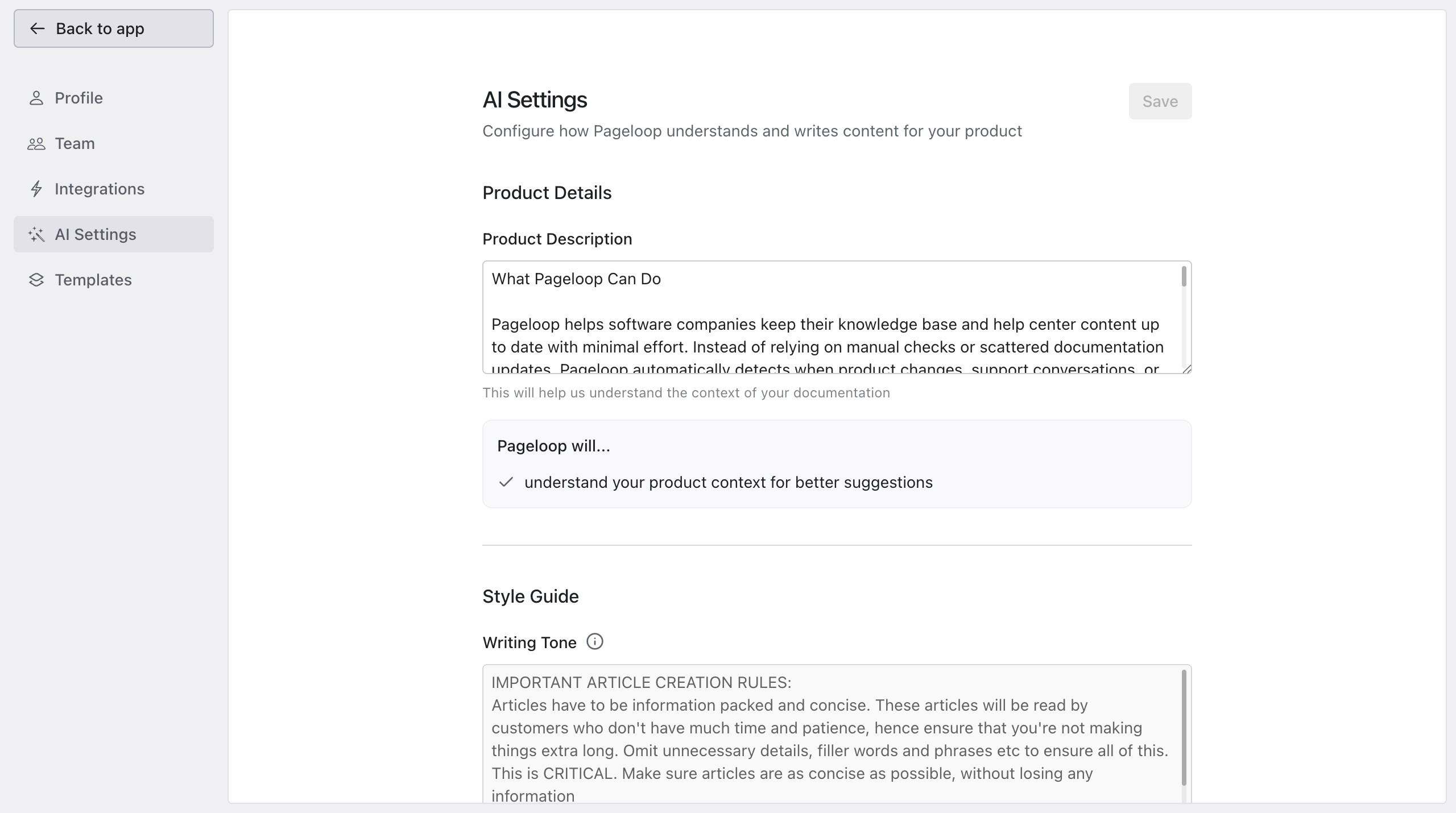
Task: Click the AI Settings sparkle wand icon
Action: click(36, 234)
